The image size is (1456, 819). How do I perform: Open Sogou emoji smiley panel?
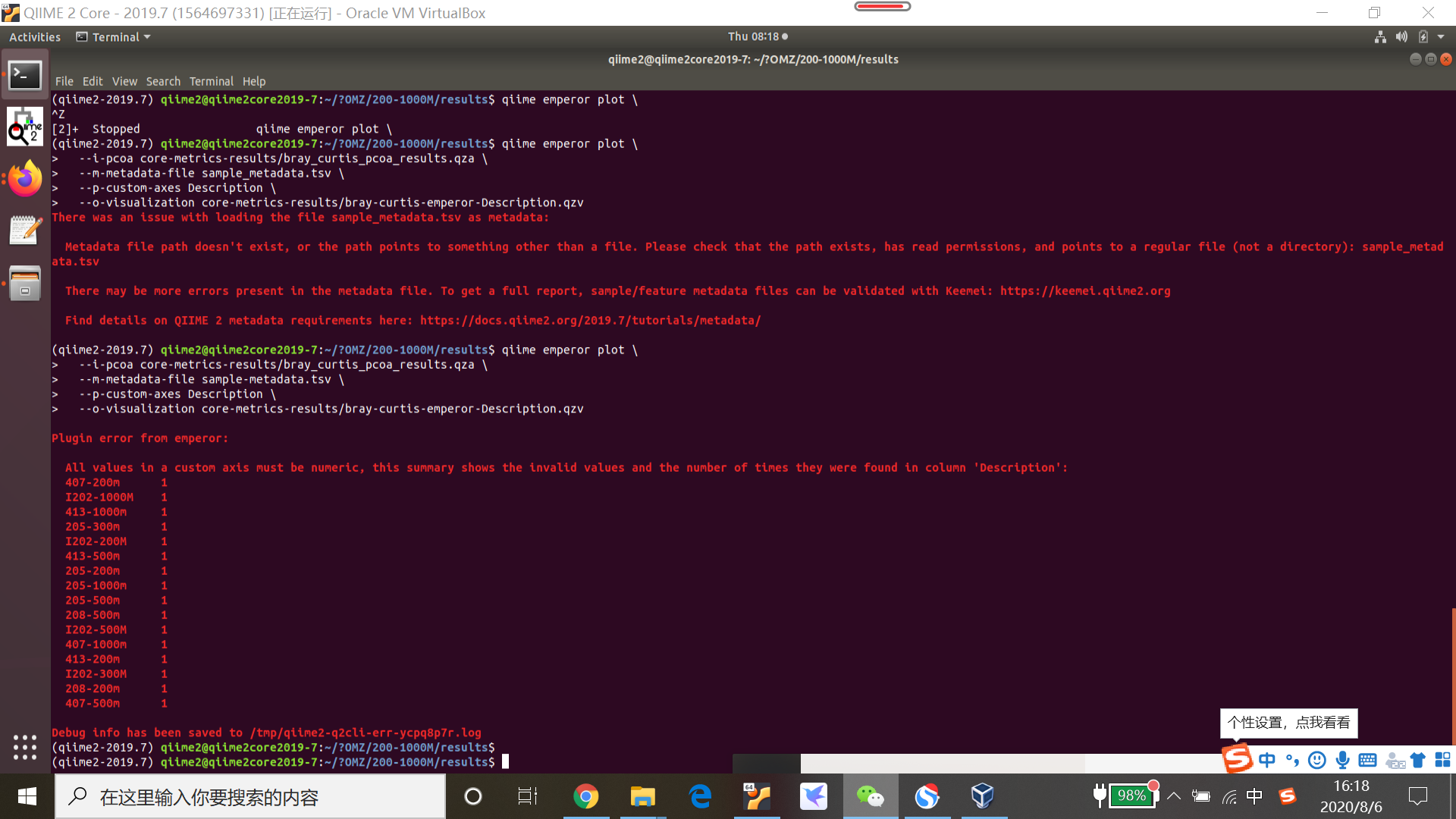(x=1318, y=760)
